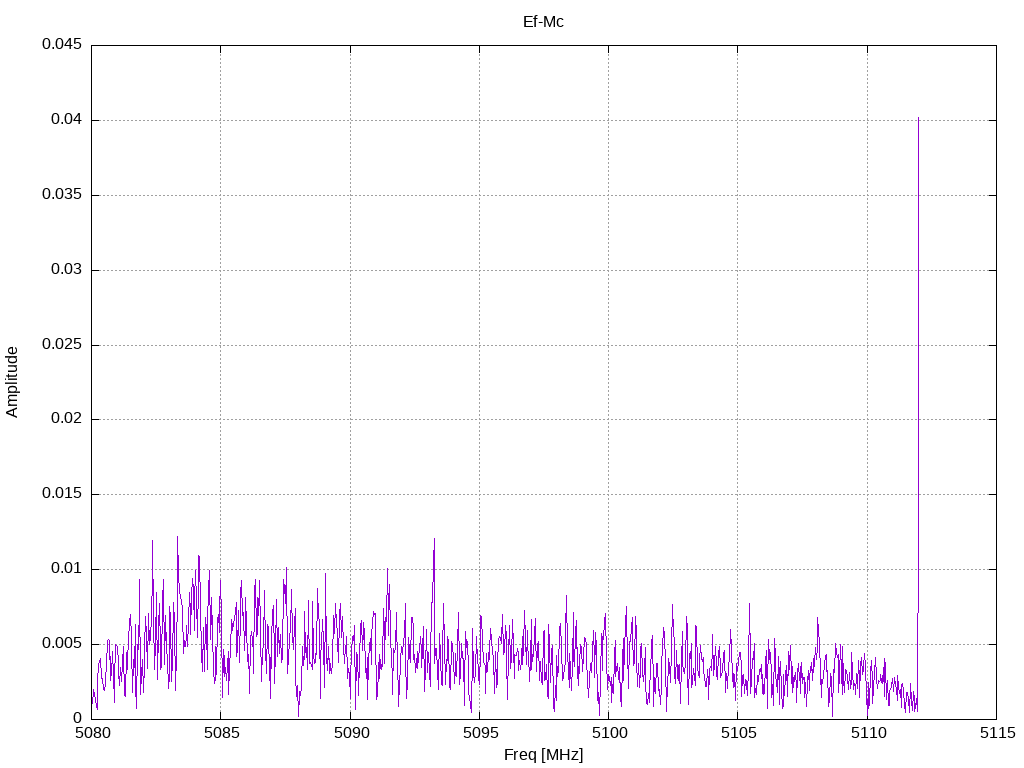
Task: Click y-axis tick label 0.015
Action: point(62,494)
